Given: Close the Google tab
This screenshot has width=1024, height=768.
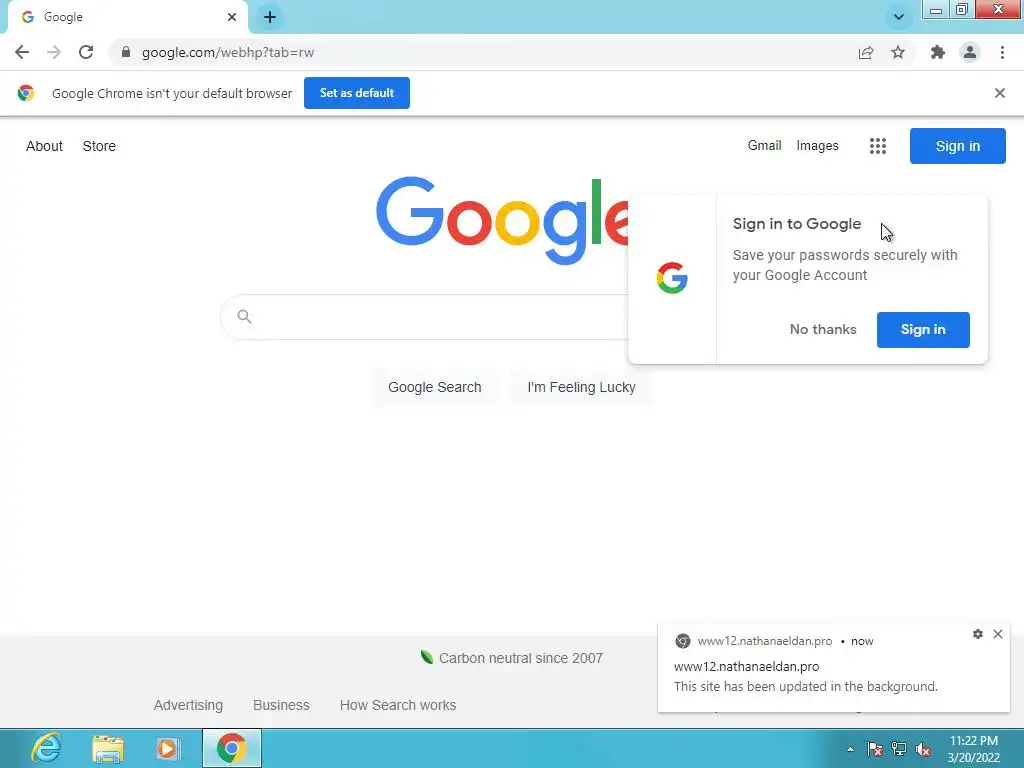Looking at the screenshot, I should 232,17.
